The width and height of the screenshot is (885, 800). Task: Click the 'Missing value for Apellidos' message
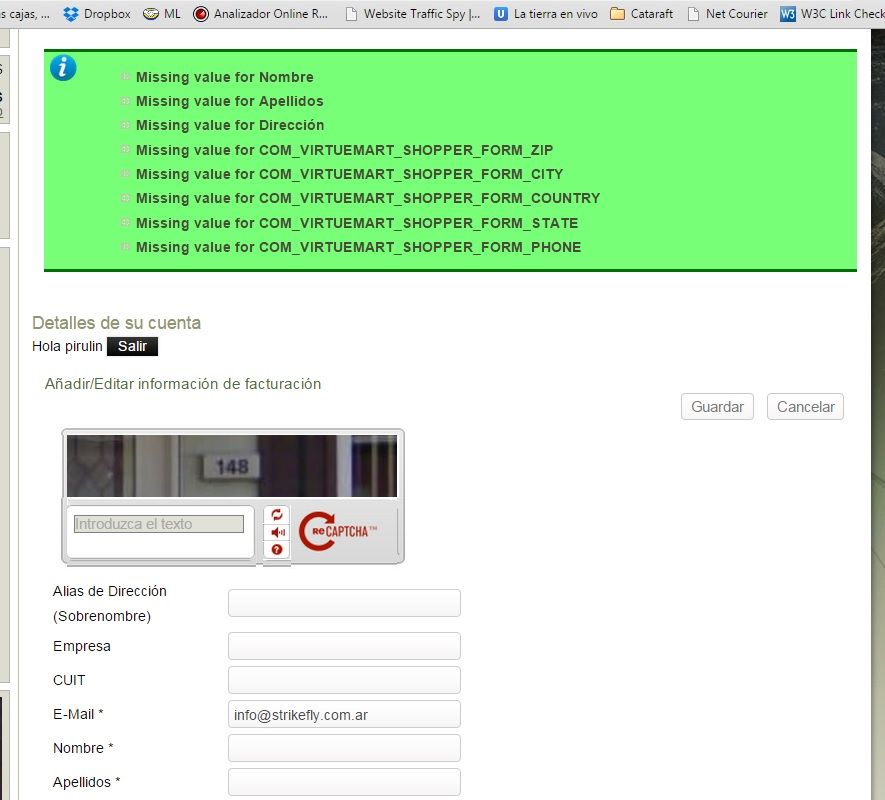230,101
